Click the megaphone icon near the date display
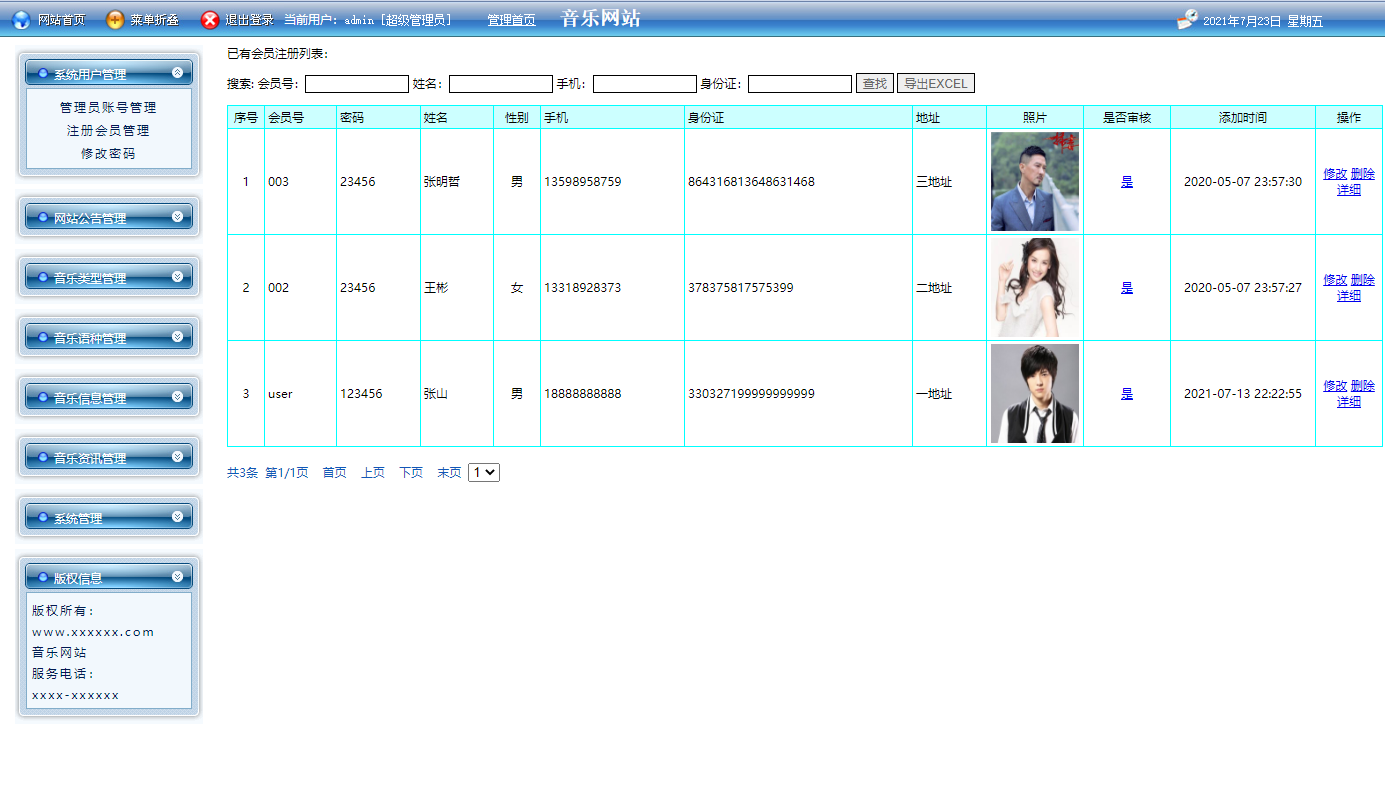The image size is (1385, 805). [x=1187, y=18]
